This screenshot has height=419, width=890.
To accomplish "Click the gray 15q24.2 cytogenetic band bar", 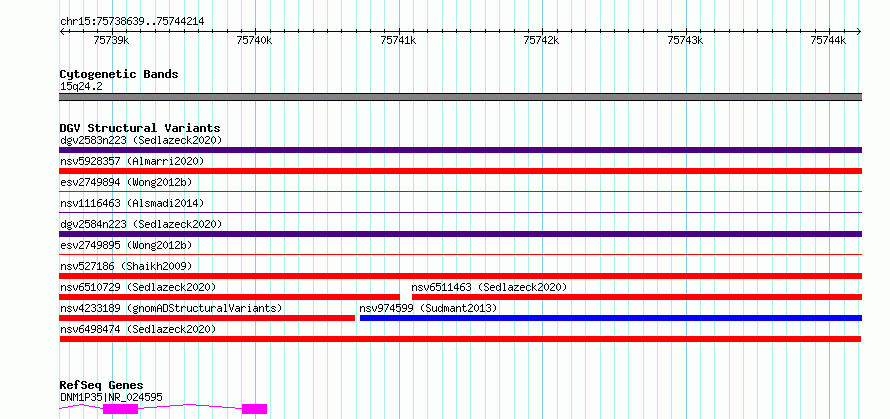I will point(461,97).
